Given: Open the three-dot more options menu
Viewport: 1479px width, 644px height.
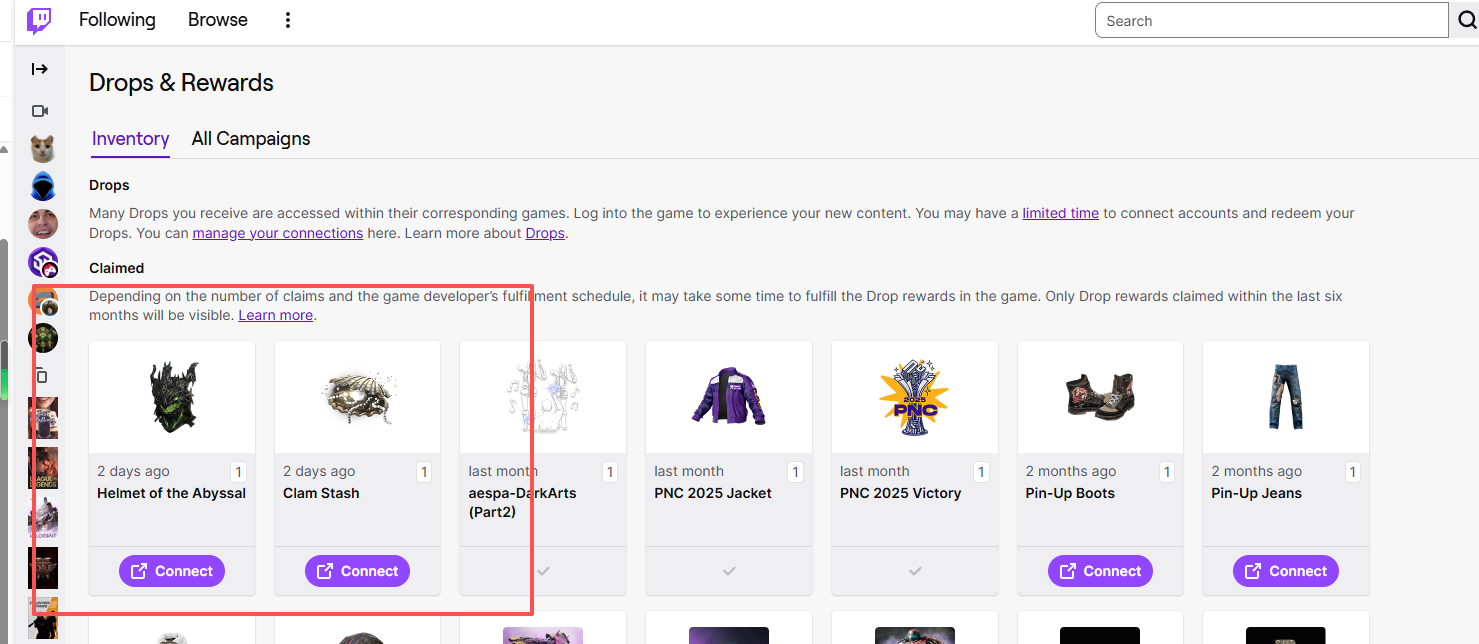Looking at the screenshot, I should [x=288, y=20].
